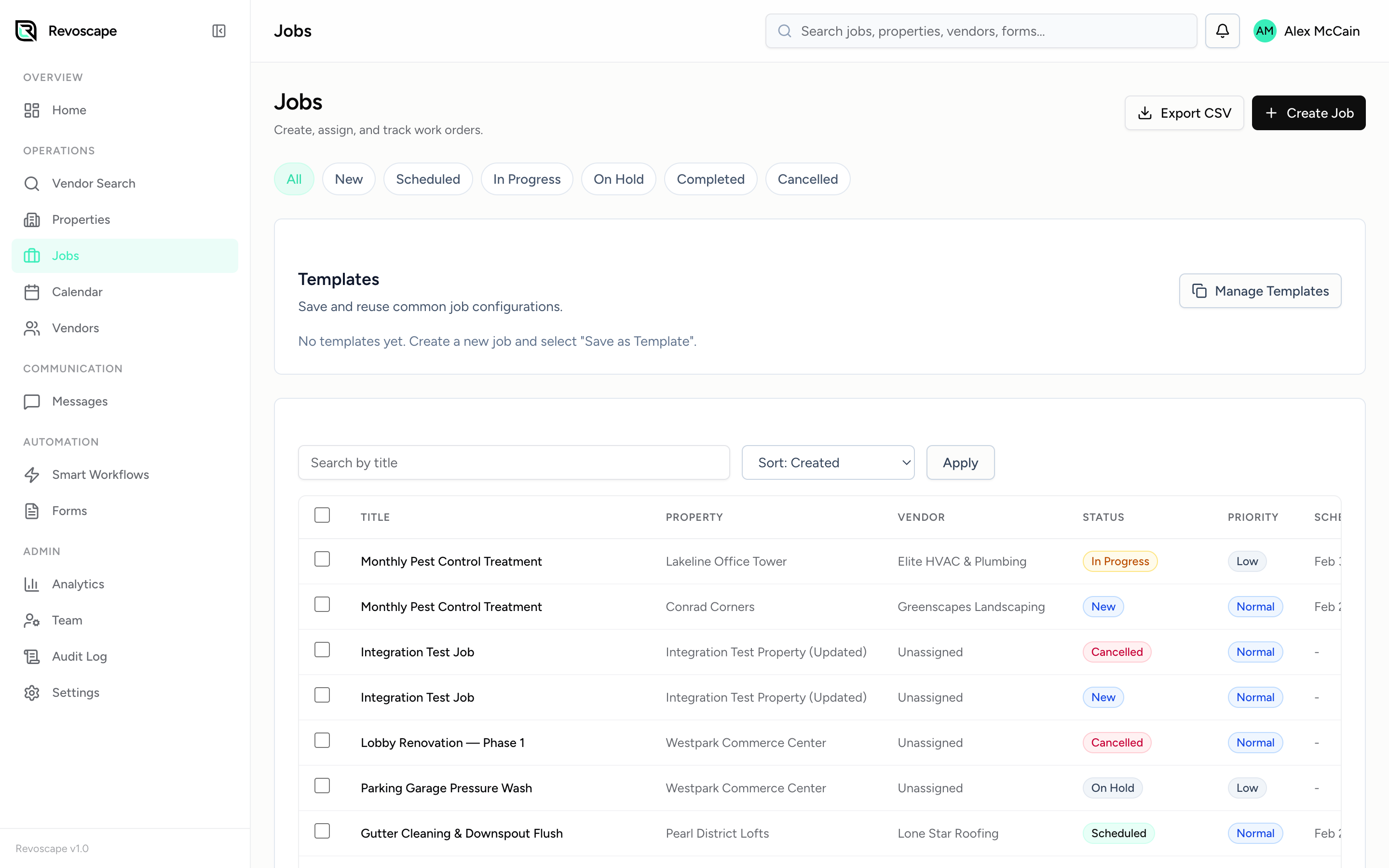Click Export CSV
The width and height of the screenshot is (1389, 868).
(1184, 112)
